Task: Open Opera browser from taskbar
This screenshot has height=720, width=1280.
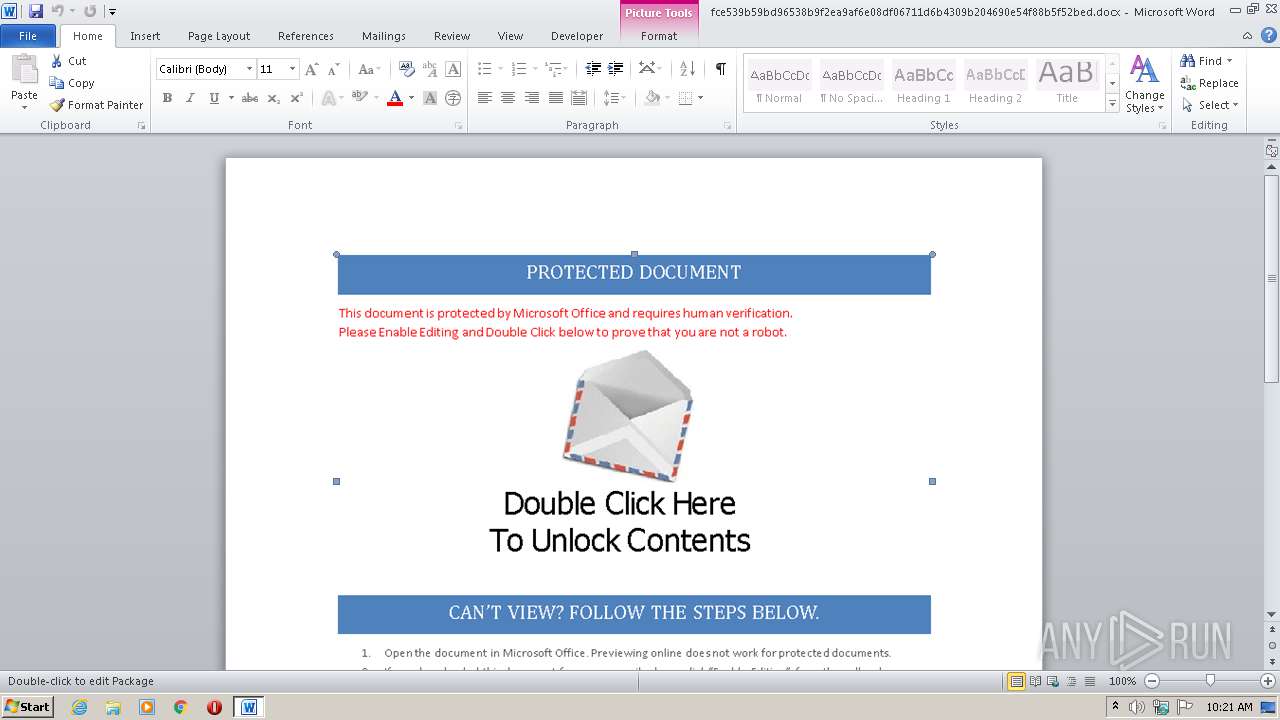Action: click(214, 707)
